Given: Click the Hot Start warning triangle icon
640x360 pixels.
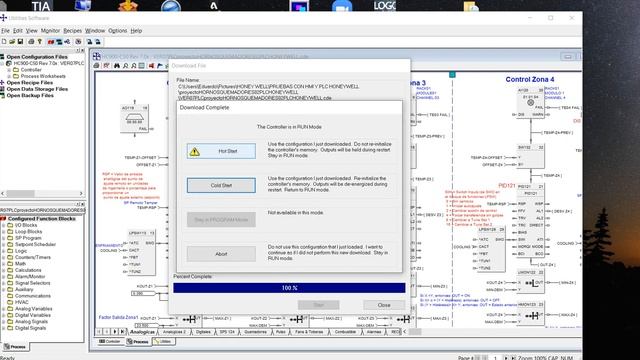Looking at the screenshot, I should [x=195, y=151].
